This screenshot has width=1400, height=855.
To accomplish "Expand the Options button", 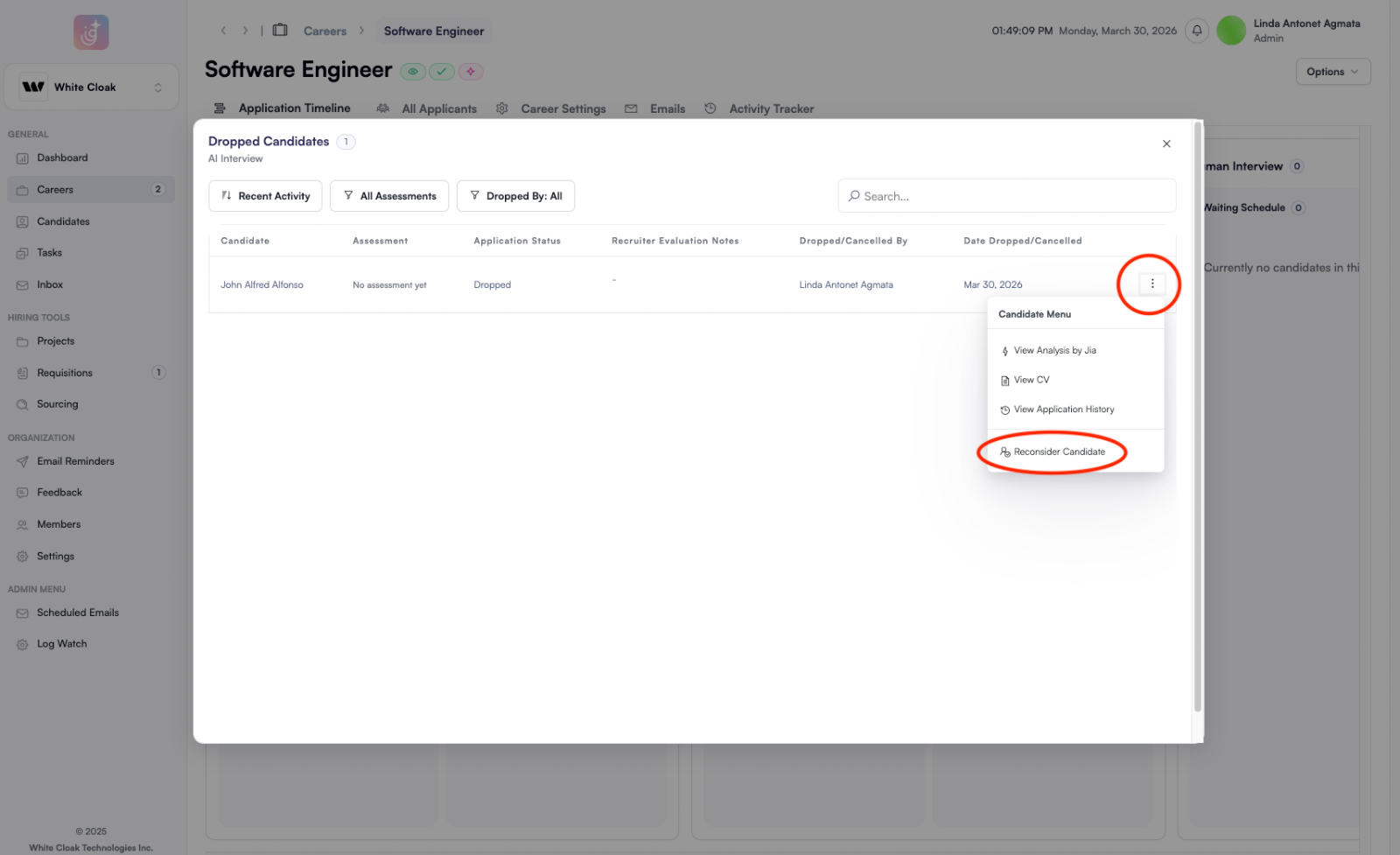I will click(1332, 72).
